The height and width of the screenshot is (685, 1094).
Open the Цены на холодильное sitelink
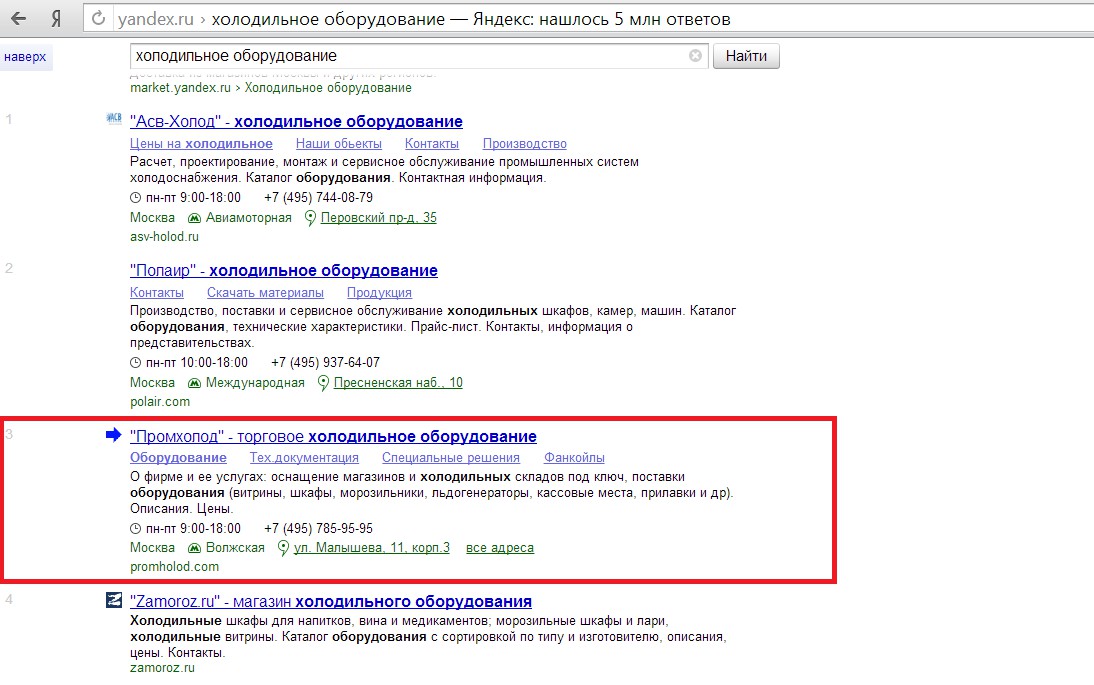(201, 144)
